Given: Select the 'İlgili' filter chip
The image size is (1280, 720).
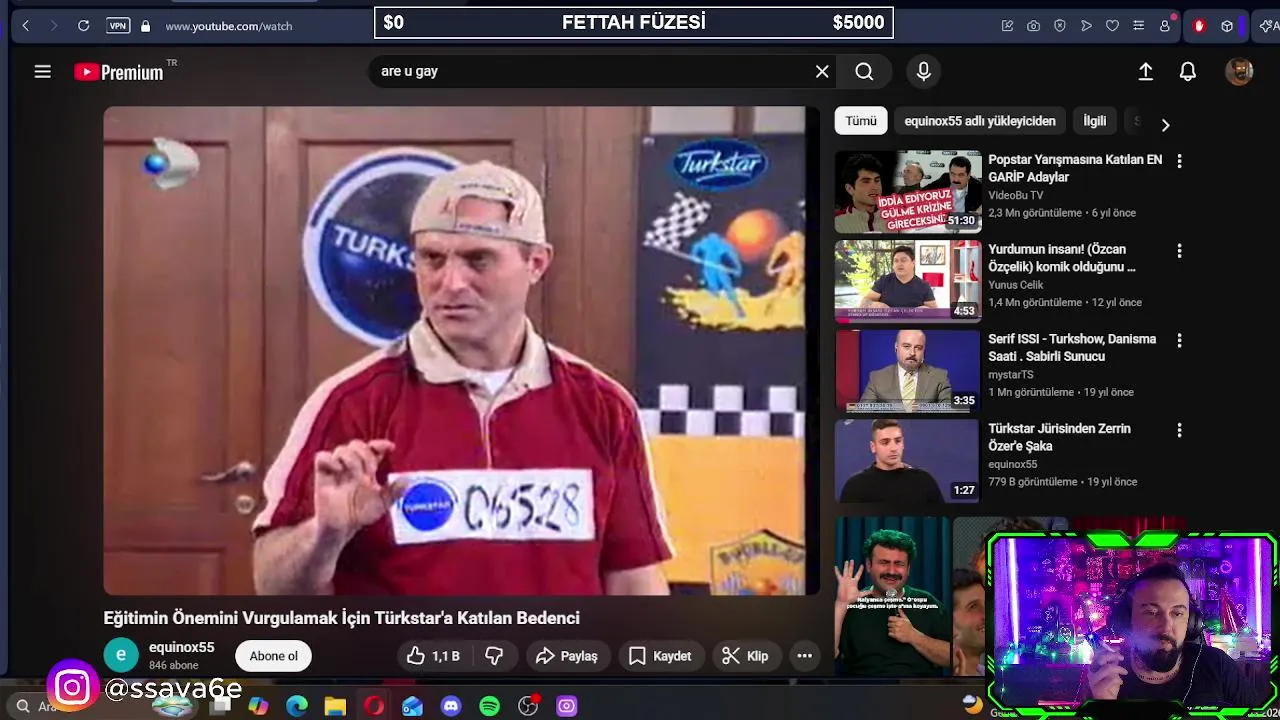Looking at the screenshot, I should coord(1095,121).
